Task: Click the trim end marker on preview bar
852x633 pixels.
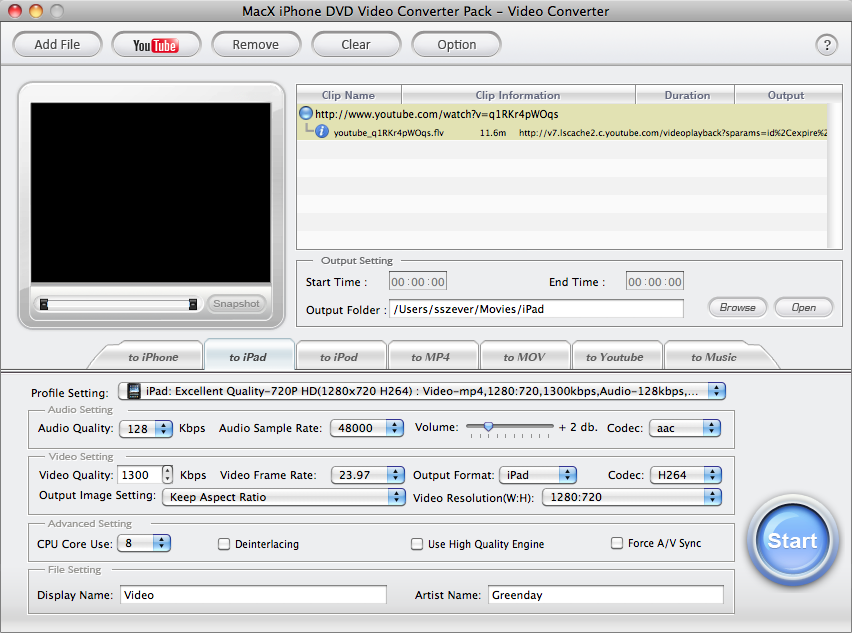Action: [x=192, y=304]
